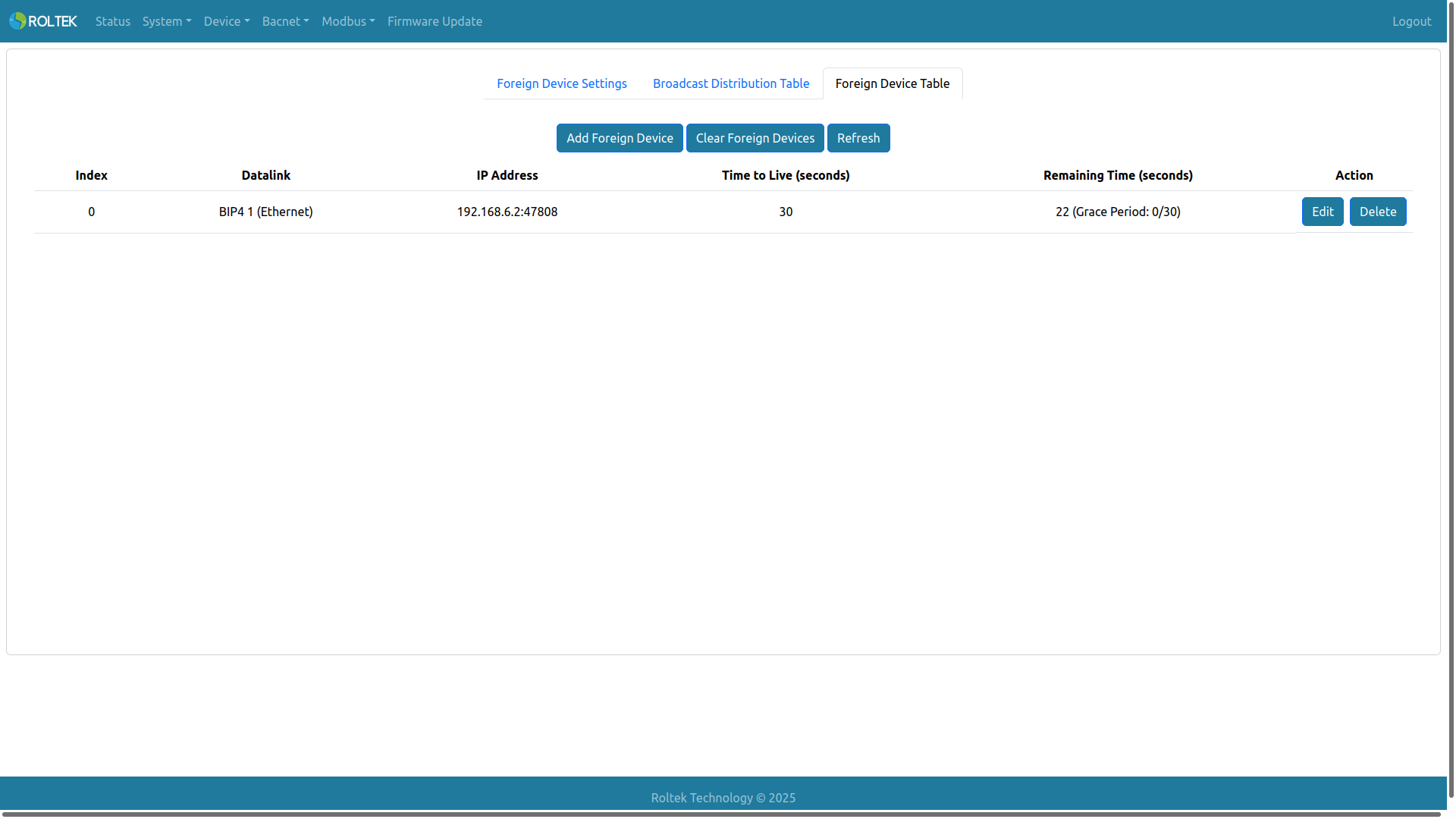The height and width of the screenshot is (819, 1456).
Task: Click Time to Live (seconds) header
Action: coord(786,175)
